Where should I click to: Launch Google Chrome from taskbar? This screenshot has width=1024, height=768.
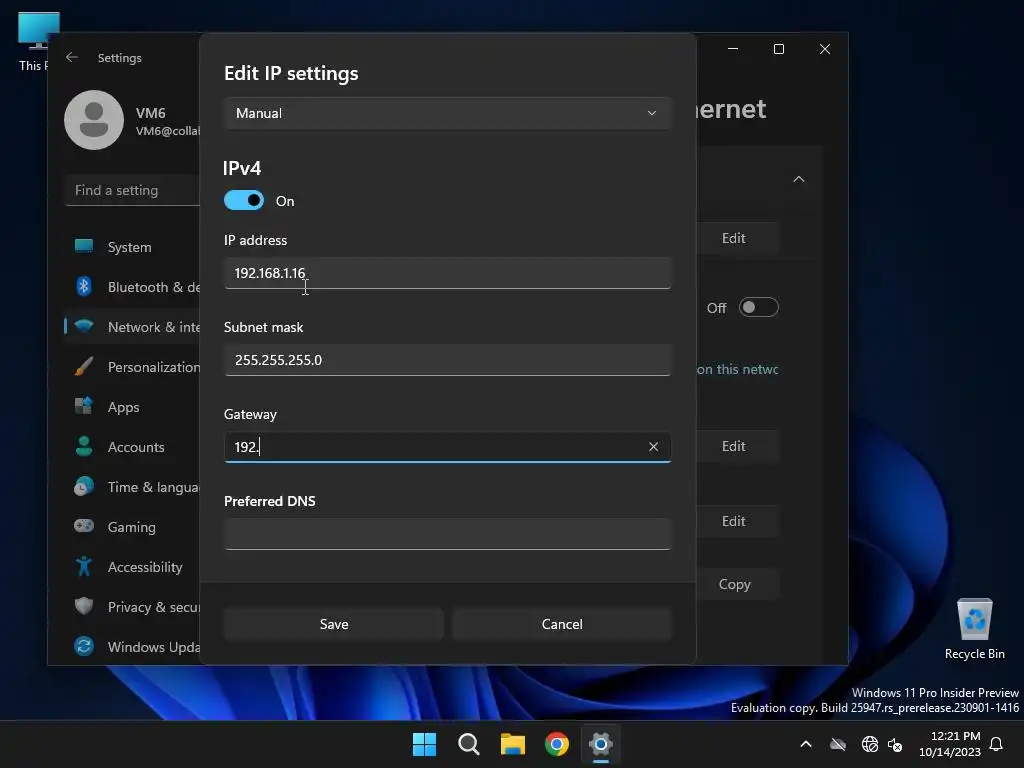[556, 744]
